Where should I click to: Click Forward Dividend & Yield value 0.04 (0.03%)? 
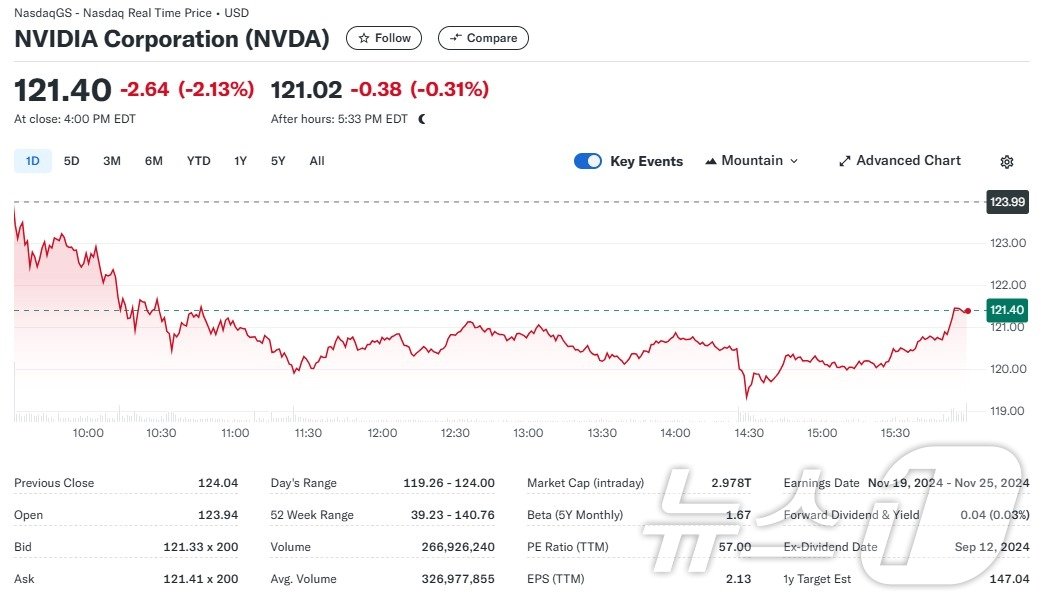point(995,515)
